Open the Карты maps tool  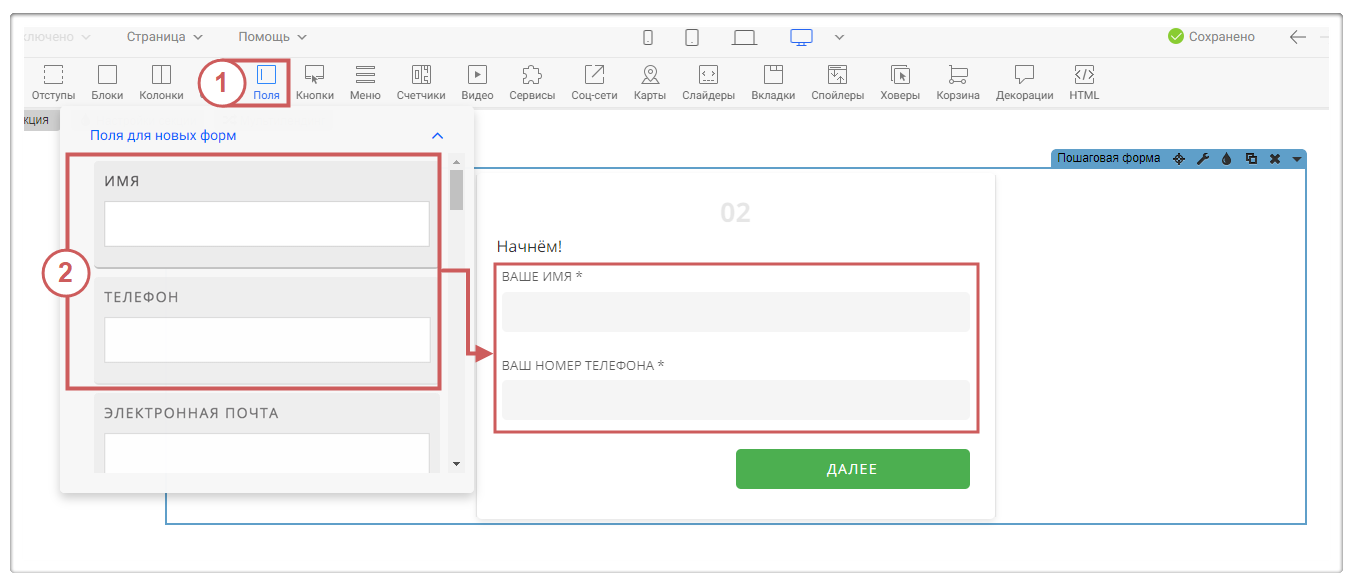(x=650, y=82)
